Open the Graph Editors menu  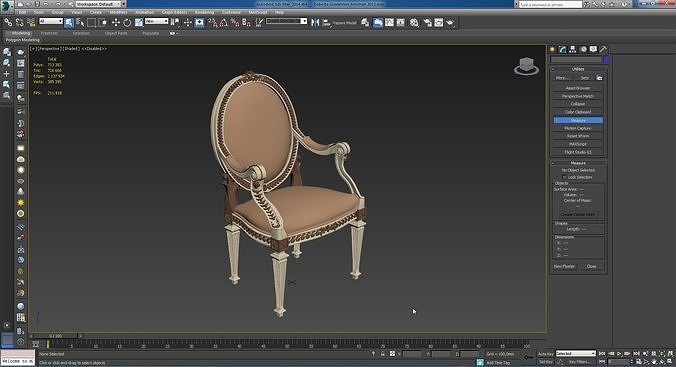point(174,12)
